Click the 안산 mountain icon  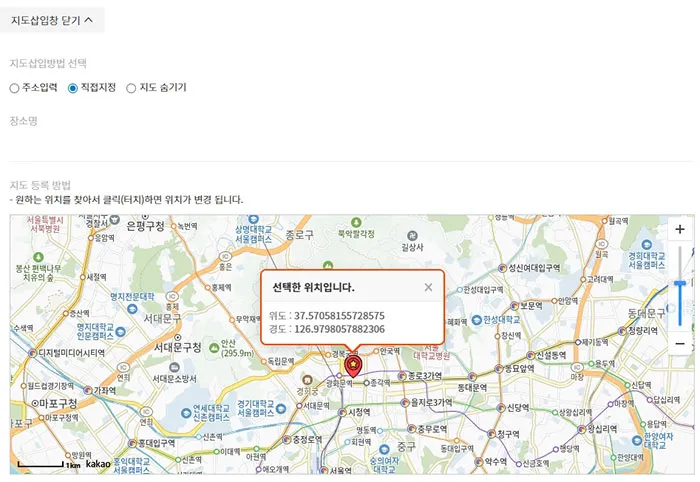point(214,348)
